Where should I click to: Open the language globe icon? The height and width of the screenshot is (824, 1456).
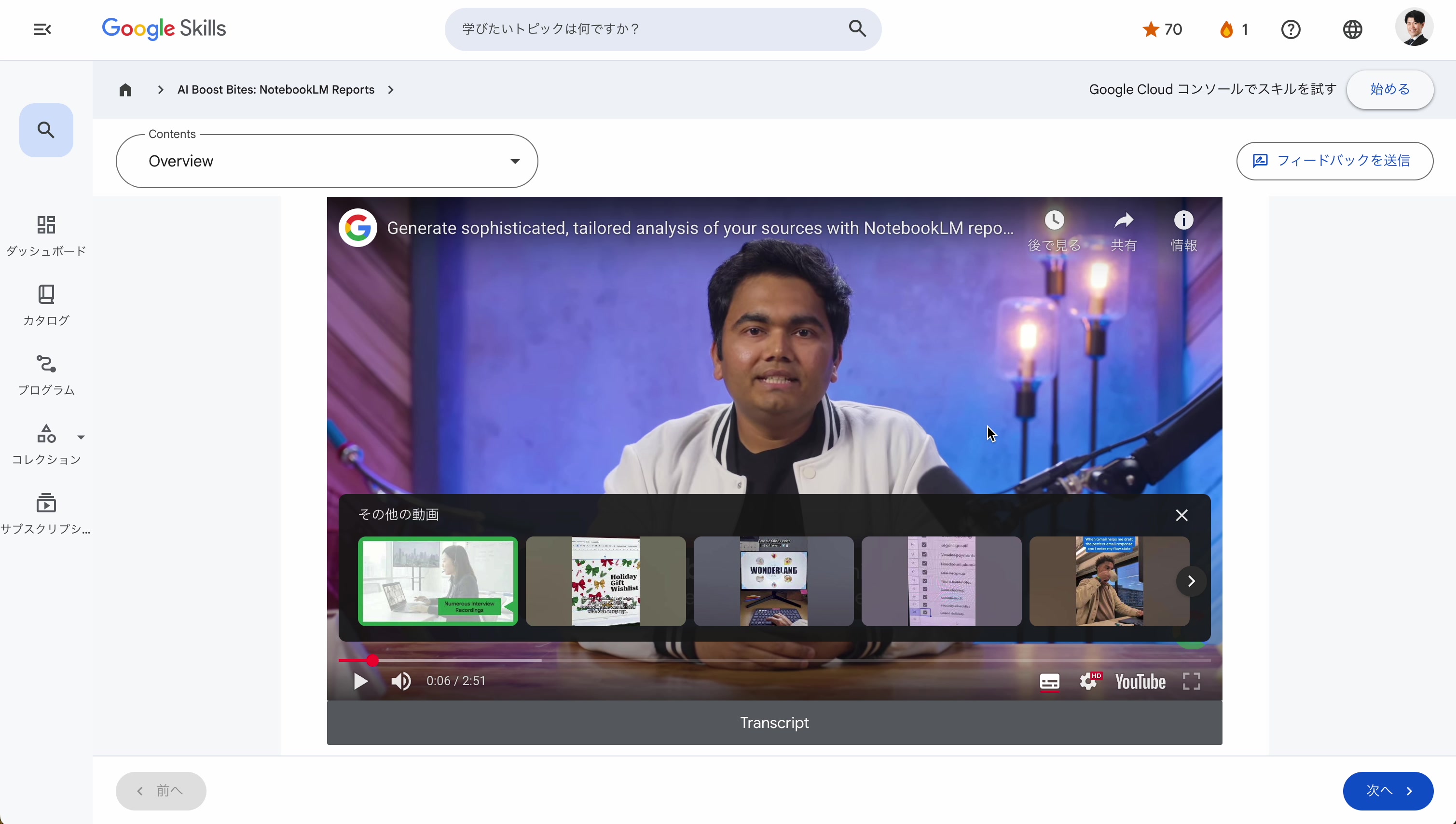point(1352,29)
